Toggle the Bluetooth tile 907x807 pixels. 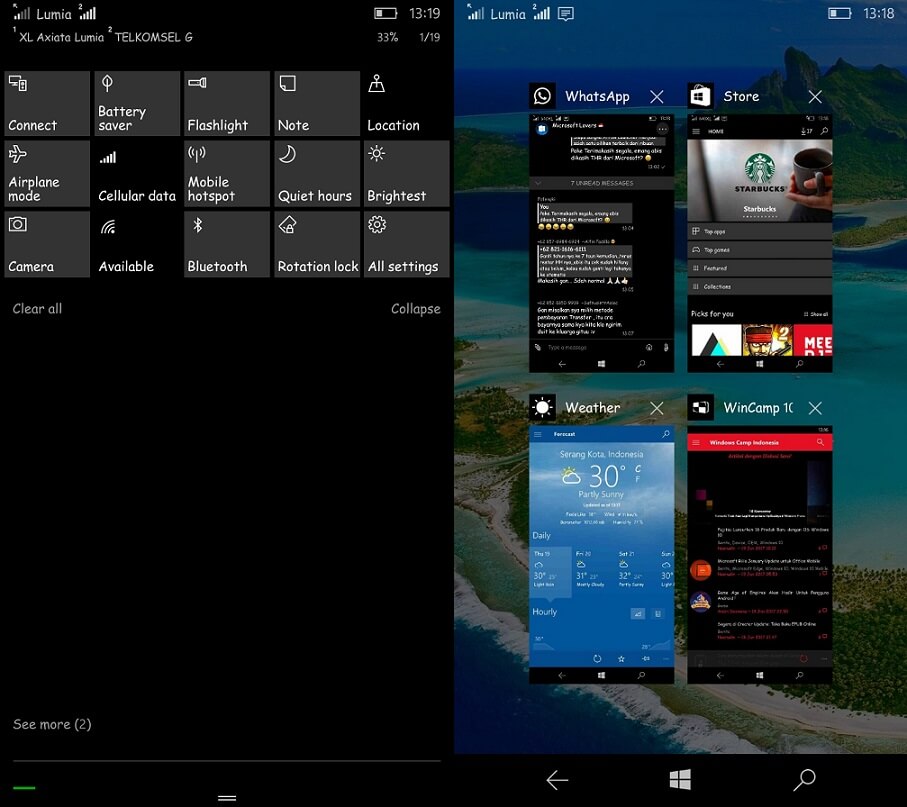(x=227, y=245)
